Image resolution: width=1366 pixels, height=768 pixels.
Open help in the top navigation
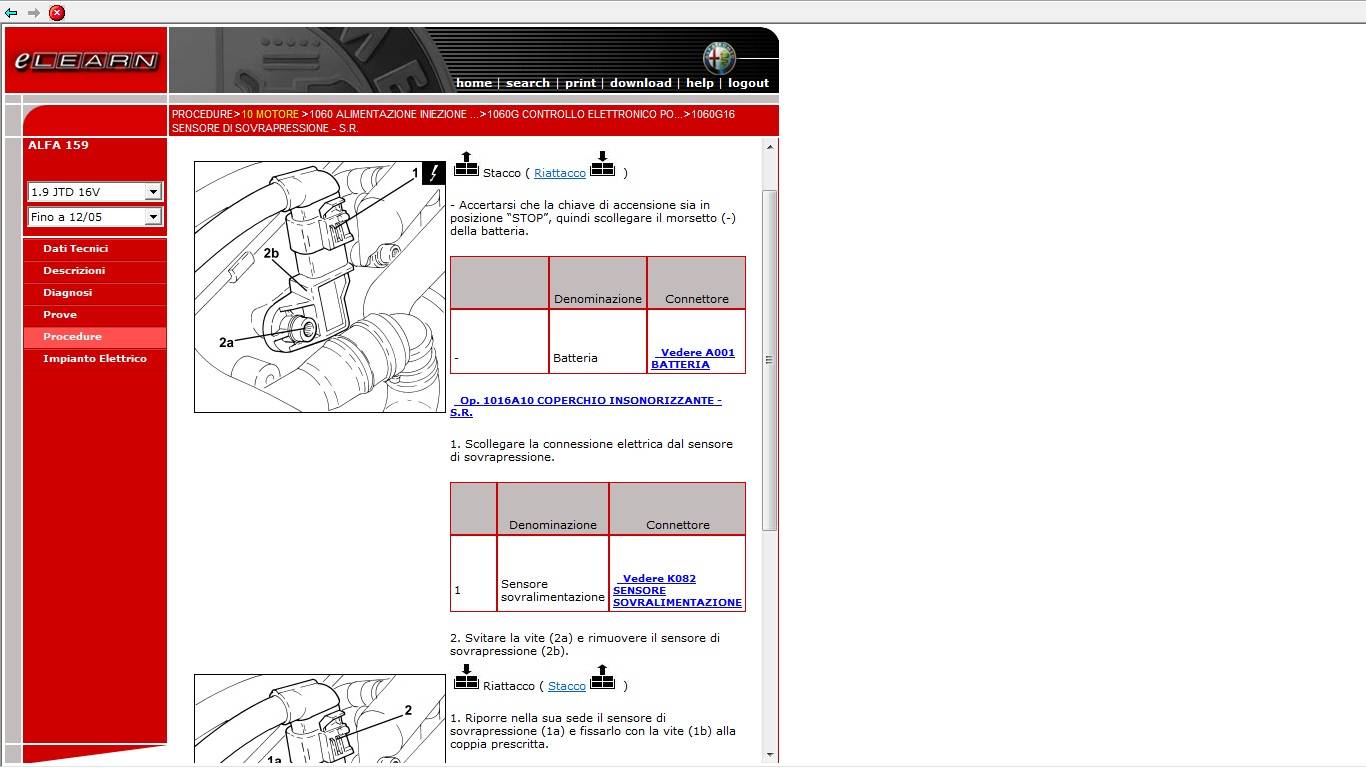[700, 83]
